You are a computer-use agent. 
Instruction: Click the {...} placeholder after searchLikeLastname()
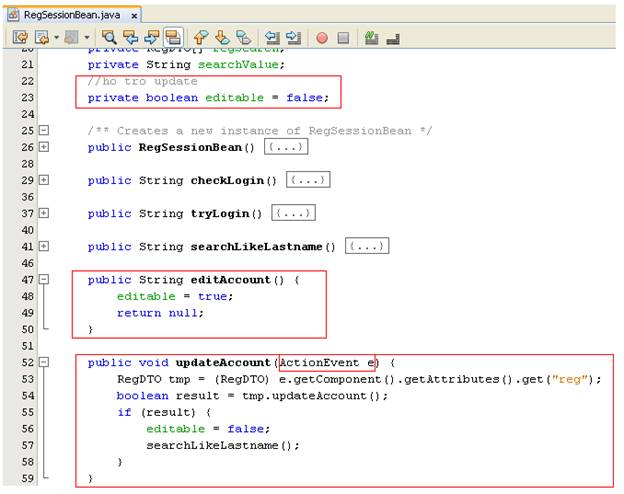tap(367, 246)
